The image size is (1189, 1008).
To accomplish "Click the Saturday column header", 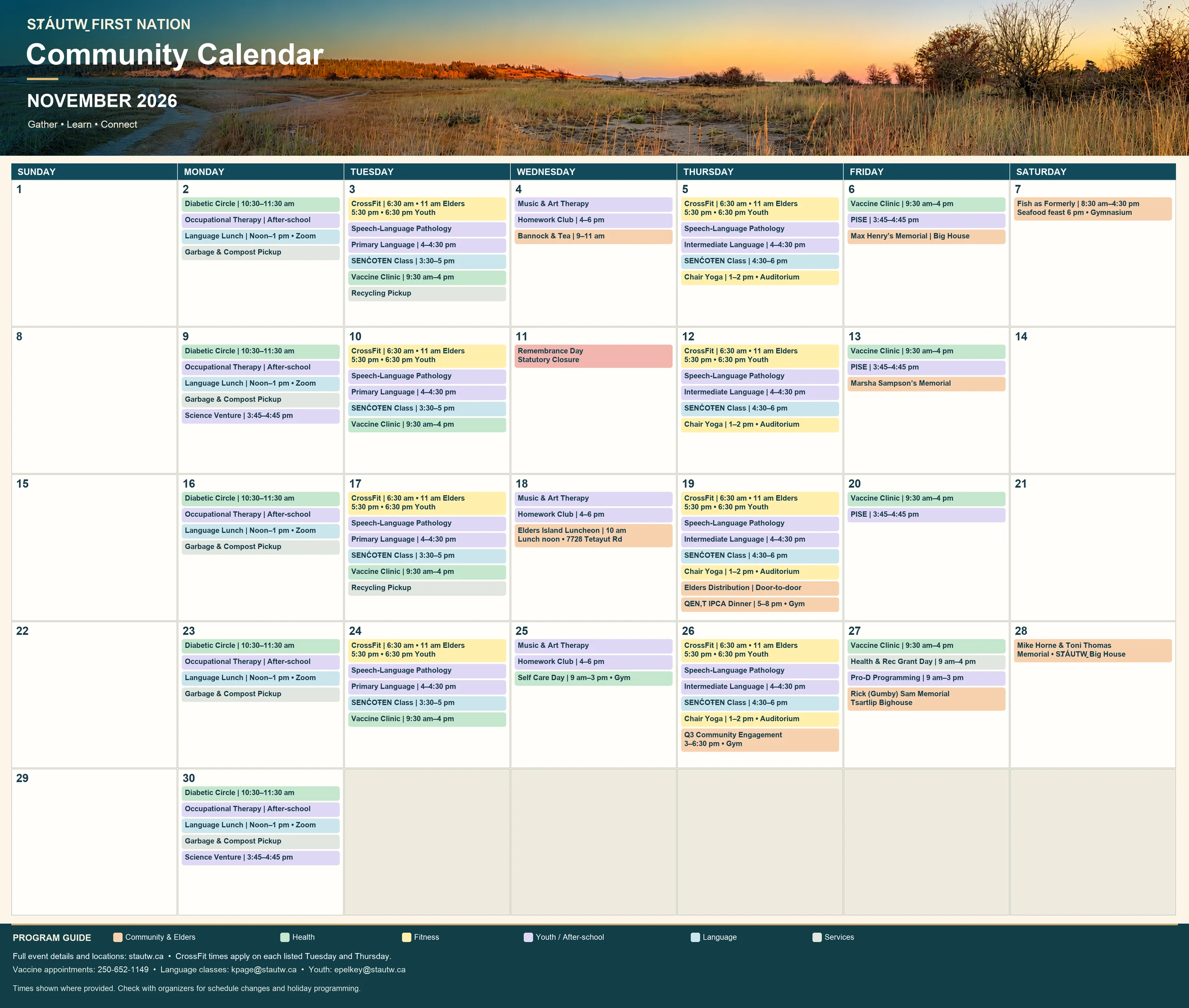I will click(1092, 171).
